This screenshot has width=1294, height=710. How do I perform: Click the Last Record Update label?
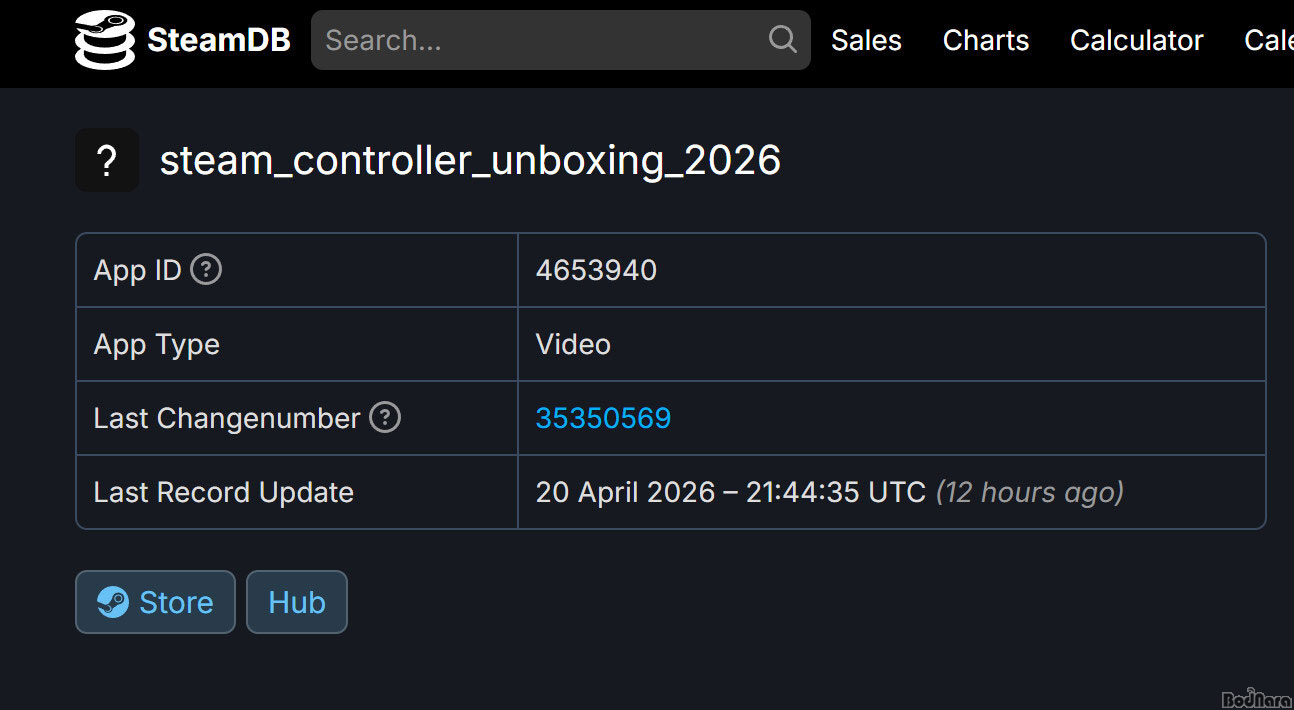(224, 492)
